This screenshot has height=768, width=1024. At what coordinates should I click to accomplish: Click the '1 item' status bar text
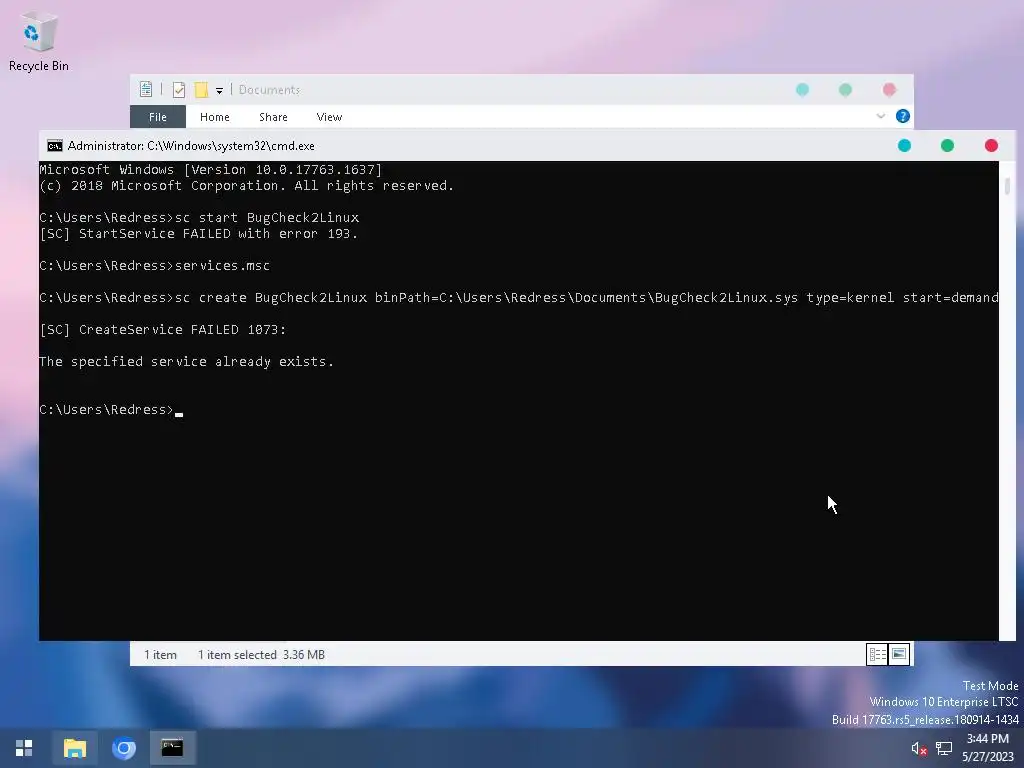coord(160,654)
